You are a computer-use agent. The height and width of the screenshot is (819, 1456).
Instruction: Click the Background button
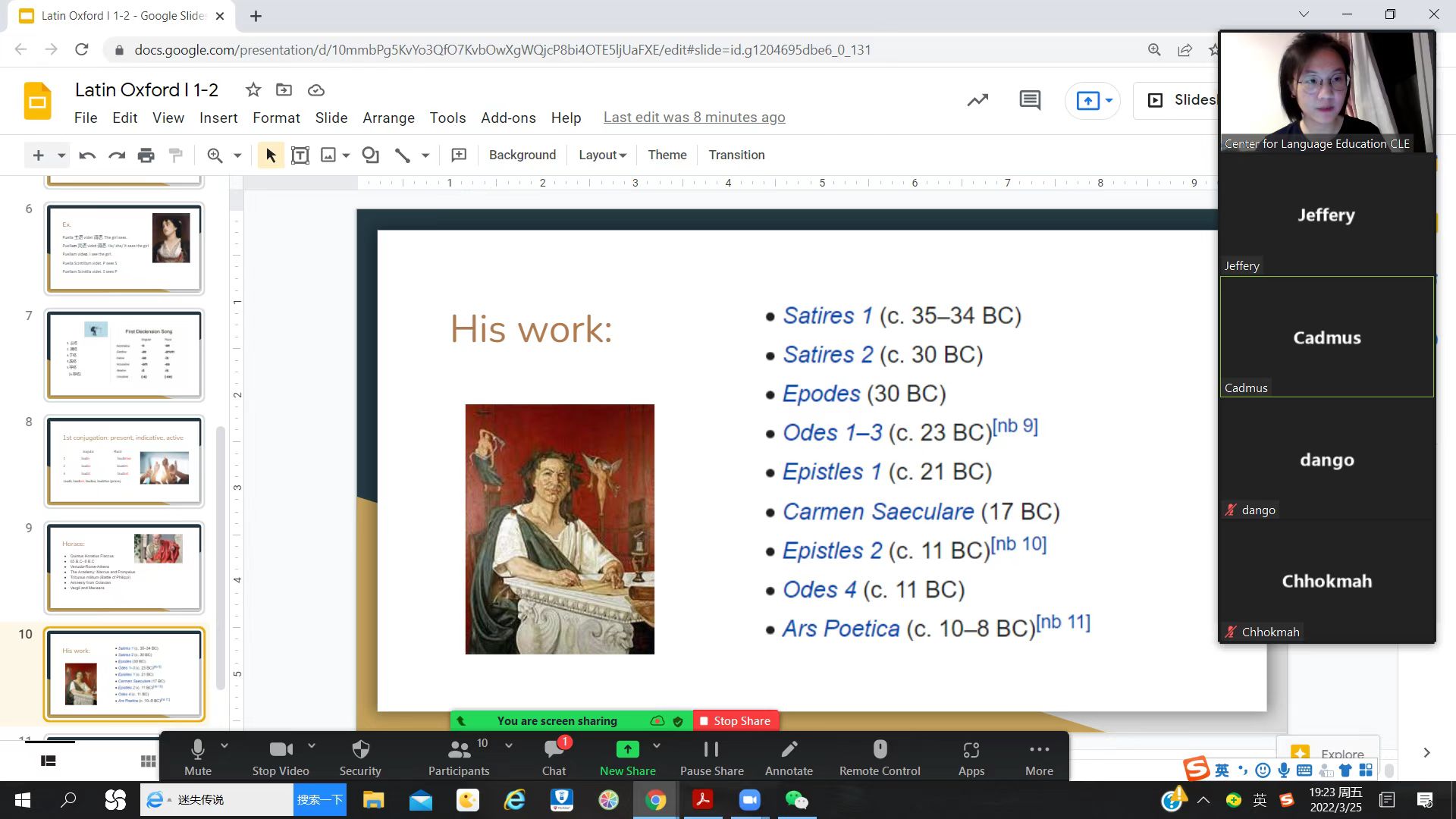coord(522,155)
